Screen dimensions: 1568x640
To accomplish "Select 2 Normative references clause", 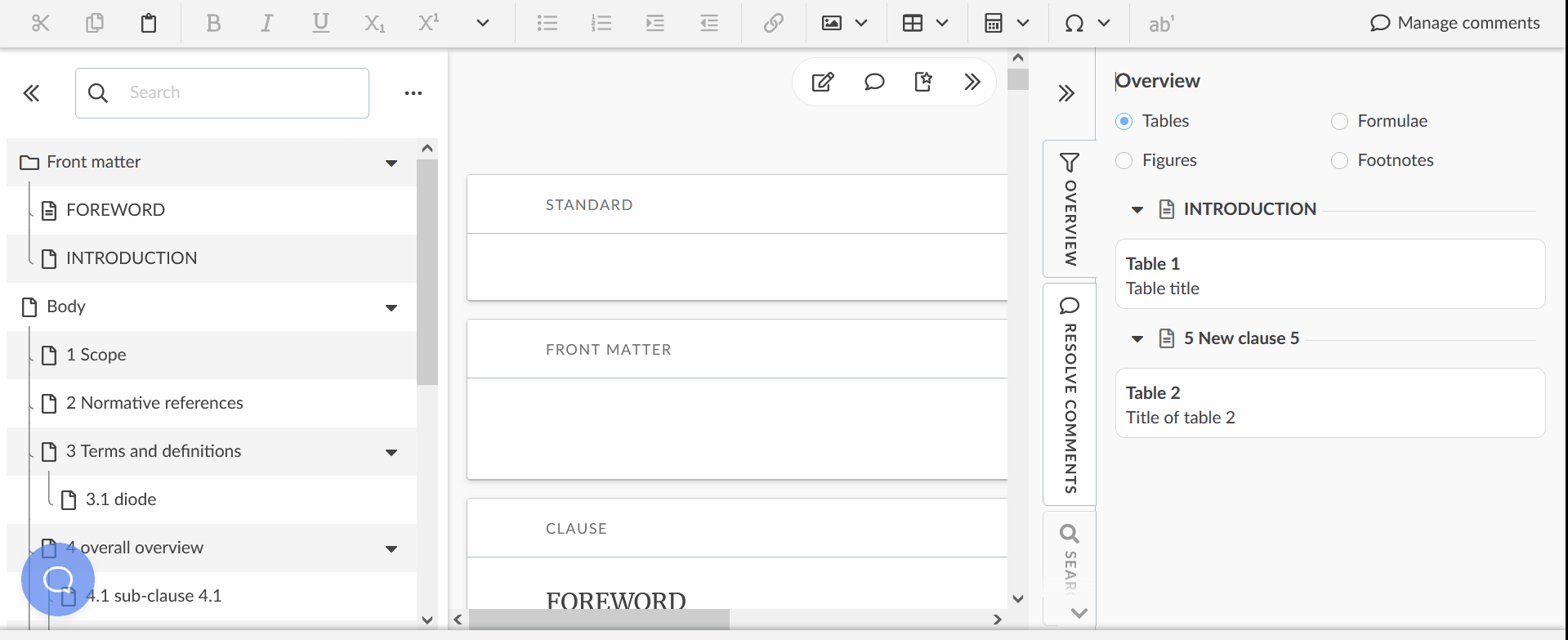I will (154, 403).
